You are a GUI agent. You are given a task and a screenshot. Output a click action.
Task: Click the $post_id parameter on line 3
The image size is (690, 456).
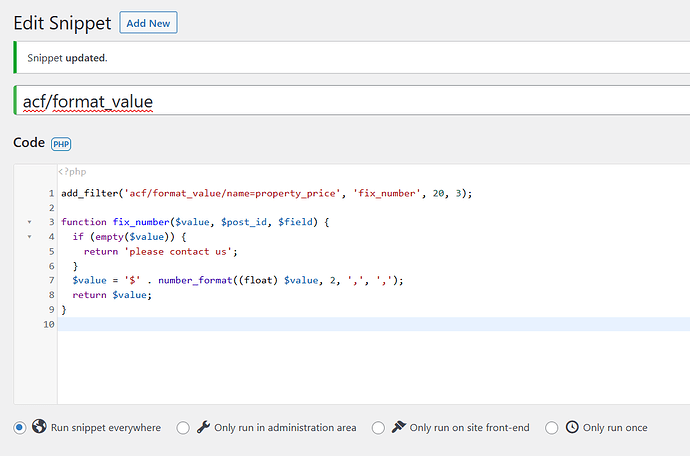coord(244,222)
